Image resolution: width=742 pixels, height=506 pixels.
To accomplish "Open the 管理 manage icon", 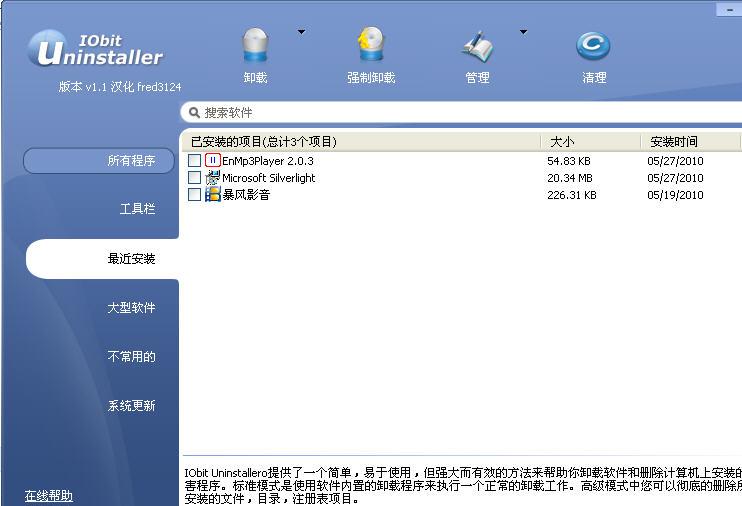I will [477, 47].
